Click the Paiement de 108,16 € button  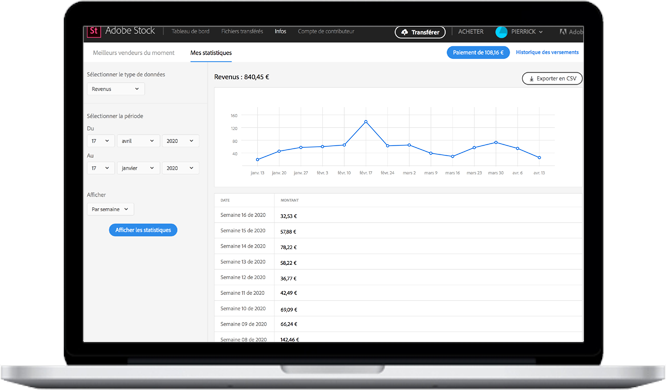coord(478,52)
